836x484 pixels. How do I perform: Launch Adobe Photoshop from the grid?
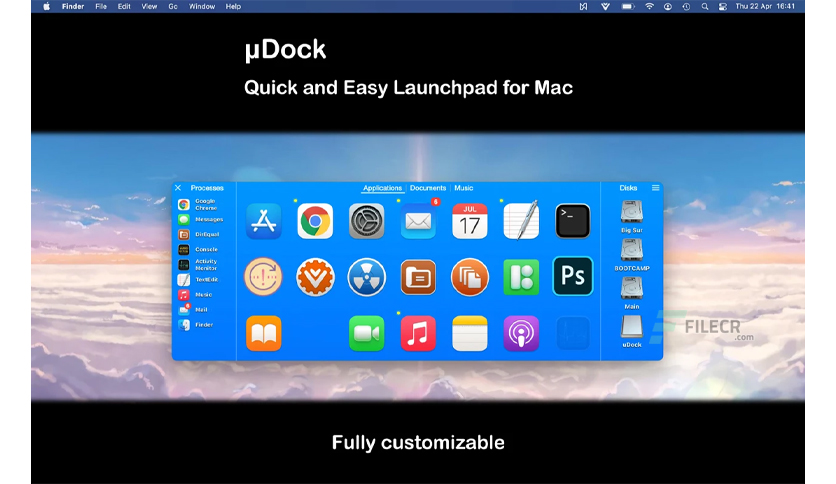pyautogui.click(x=573, y=276)
